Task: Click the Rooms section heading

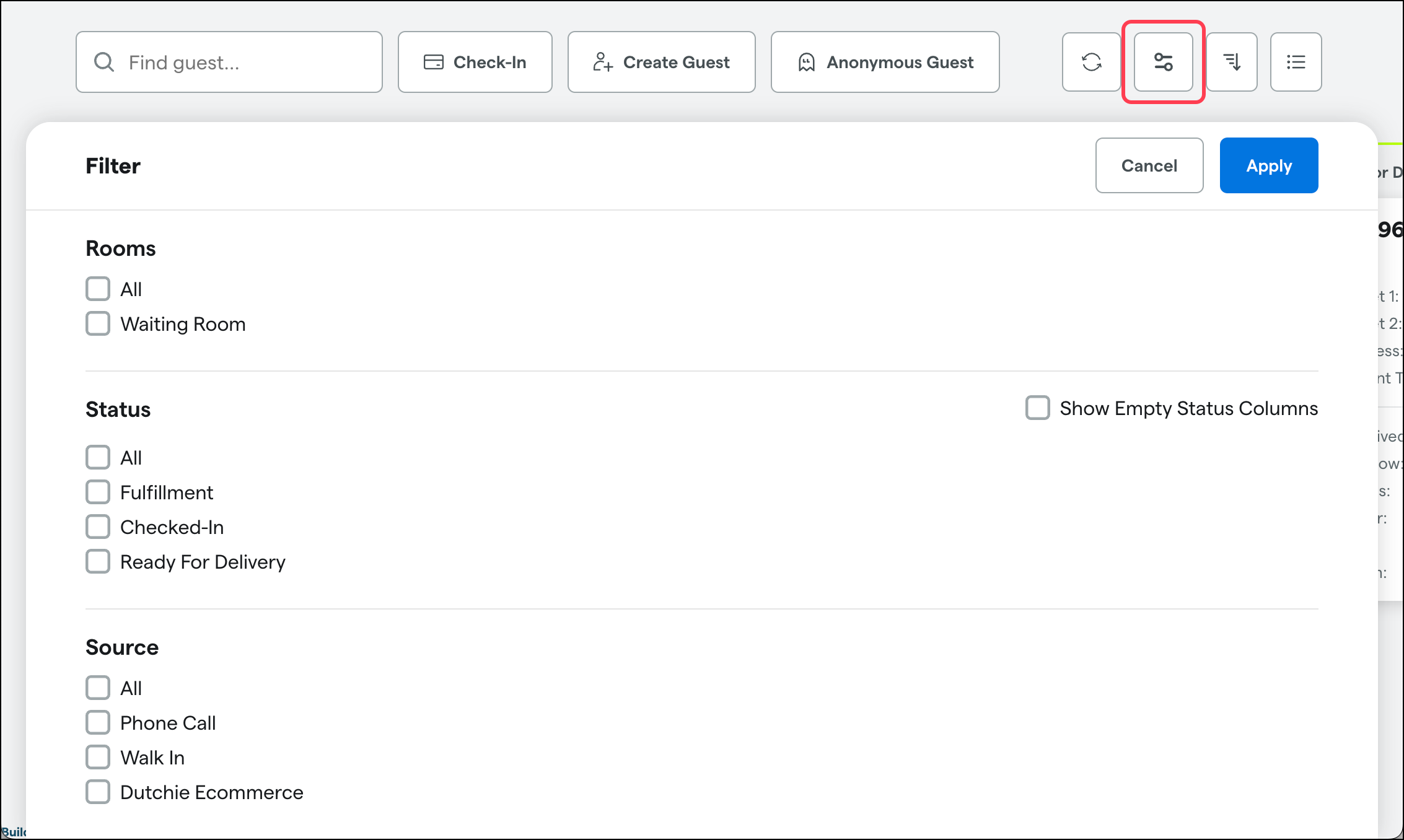Action: point(121,248)
